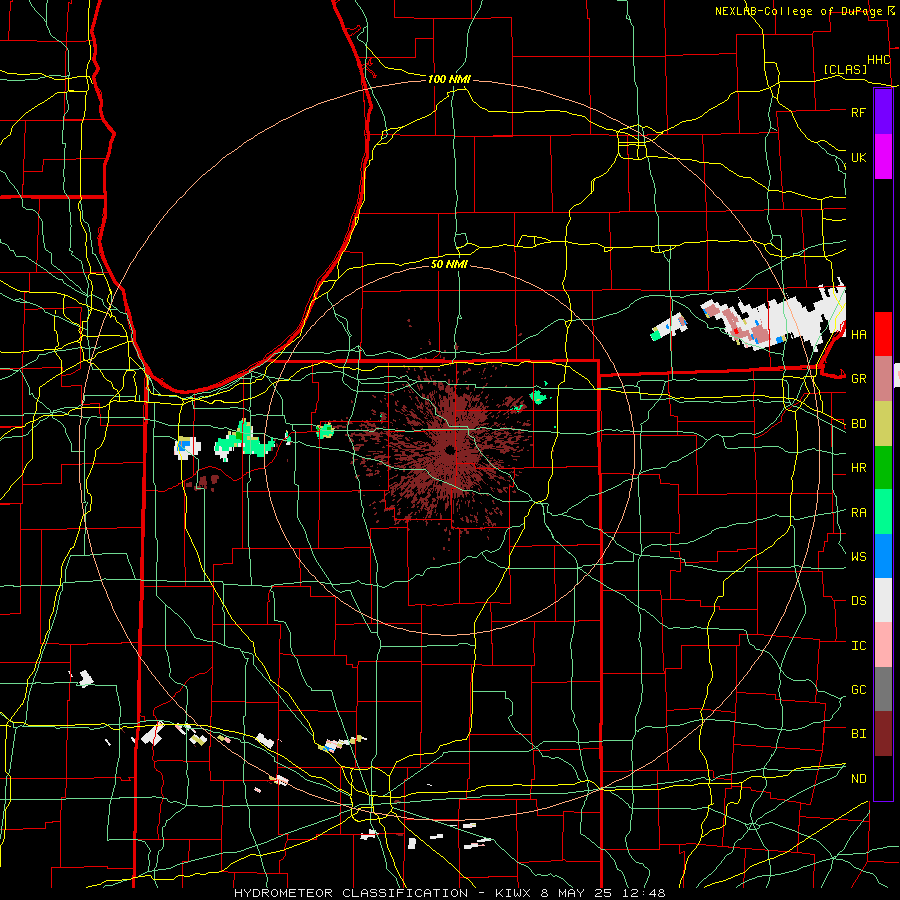
Task: Click the DS white legend swatch
Action: point(883,600)
